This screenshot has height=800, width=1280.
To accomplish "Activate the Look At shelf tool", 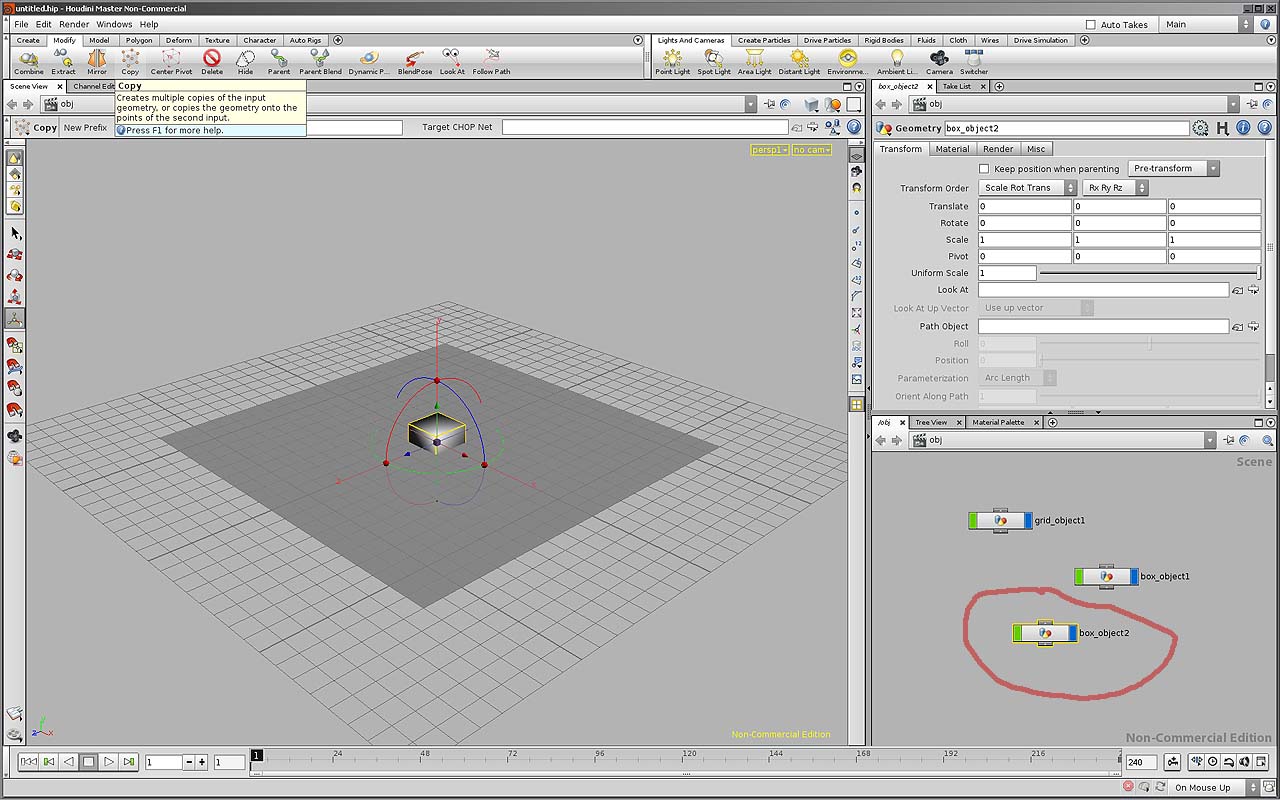I will point(452,62).
